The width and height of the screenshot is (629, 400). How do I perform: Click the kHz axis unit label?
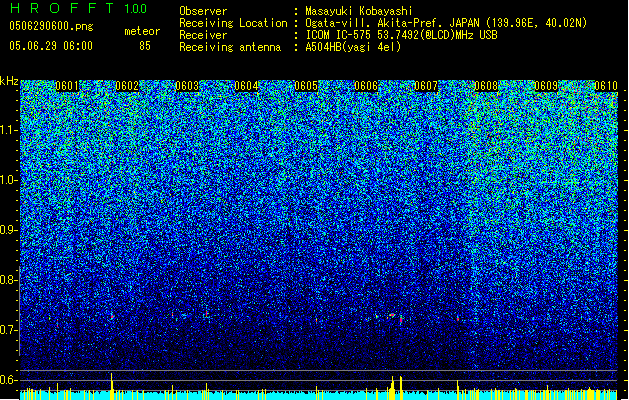tap(9, 81)
